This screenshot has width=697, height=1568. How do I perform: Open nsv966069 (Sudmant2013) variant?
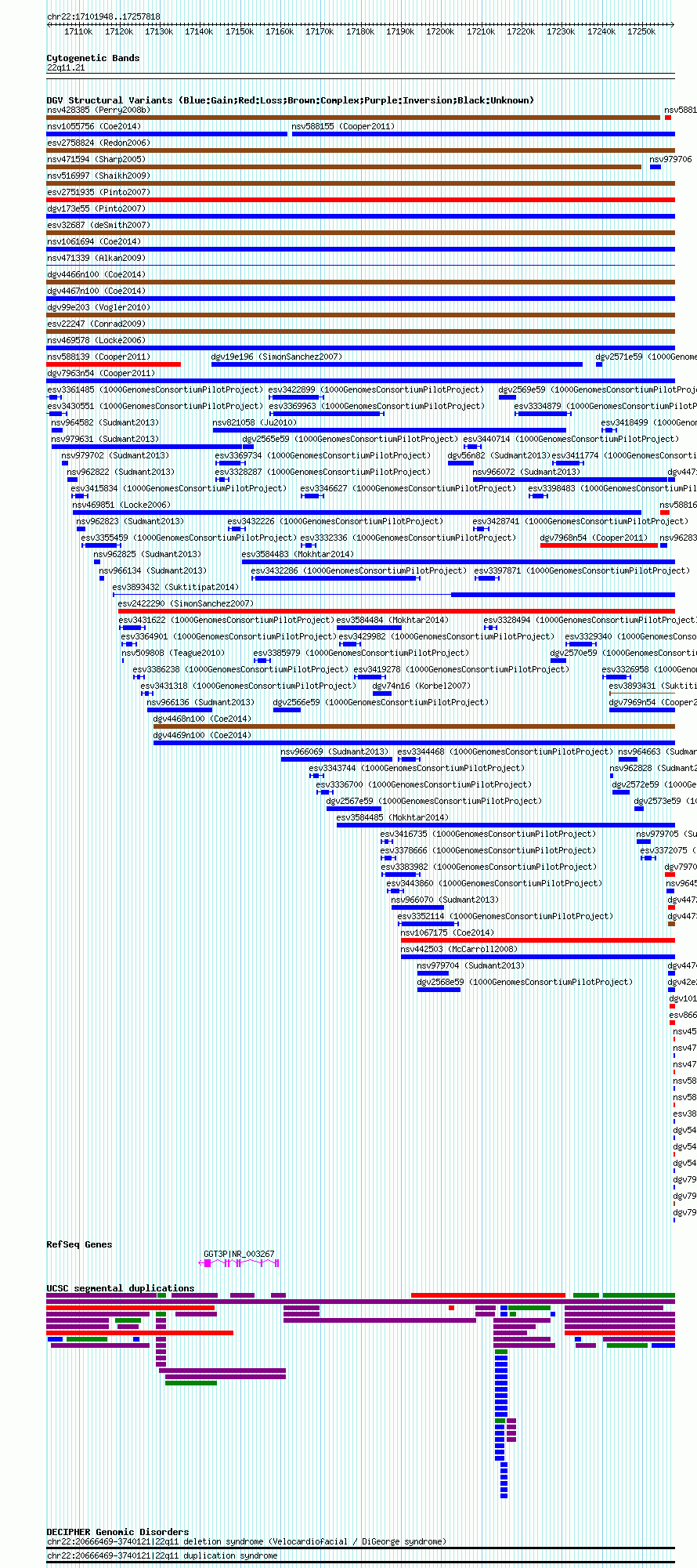point(334,751)
